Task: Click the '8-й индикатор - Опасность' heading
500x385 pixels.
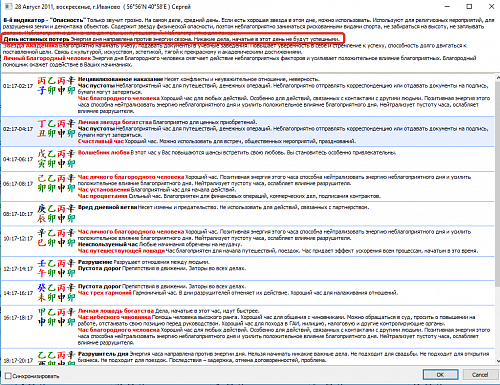Action: [45, 20]
